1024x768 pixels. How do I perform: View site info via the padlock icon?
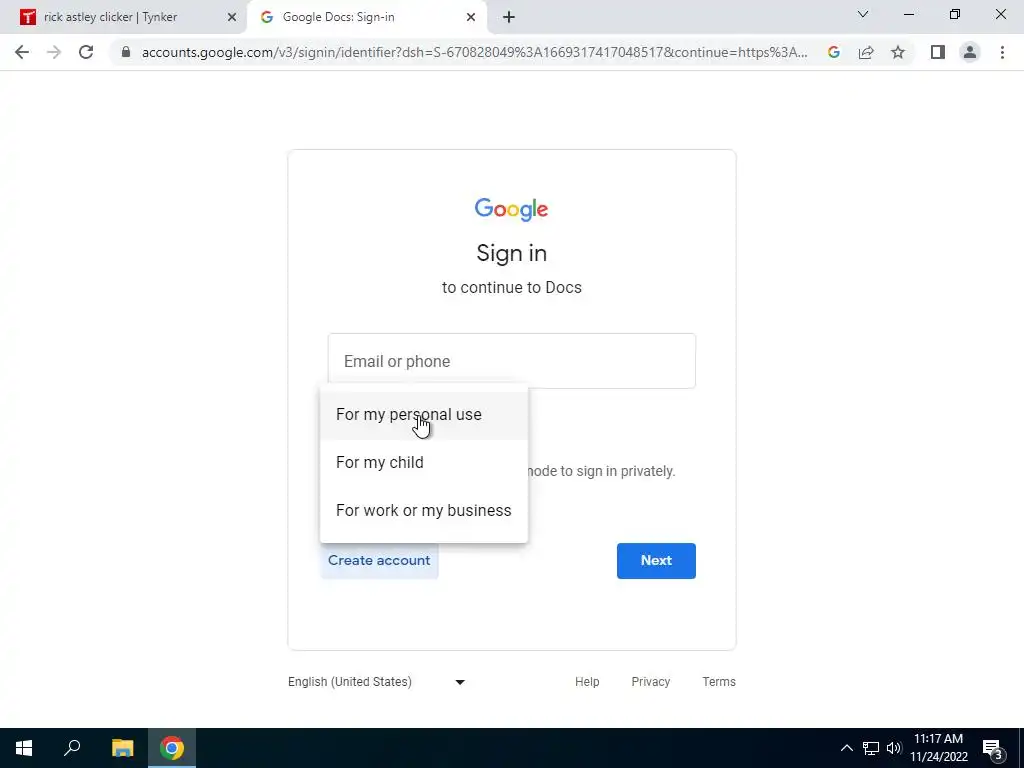tap(126, 52)
